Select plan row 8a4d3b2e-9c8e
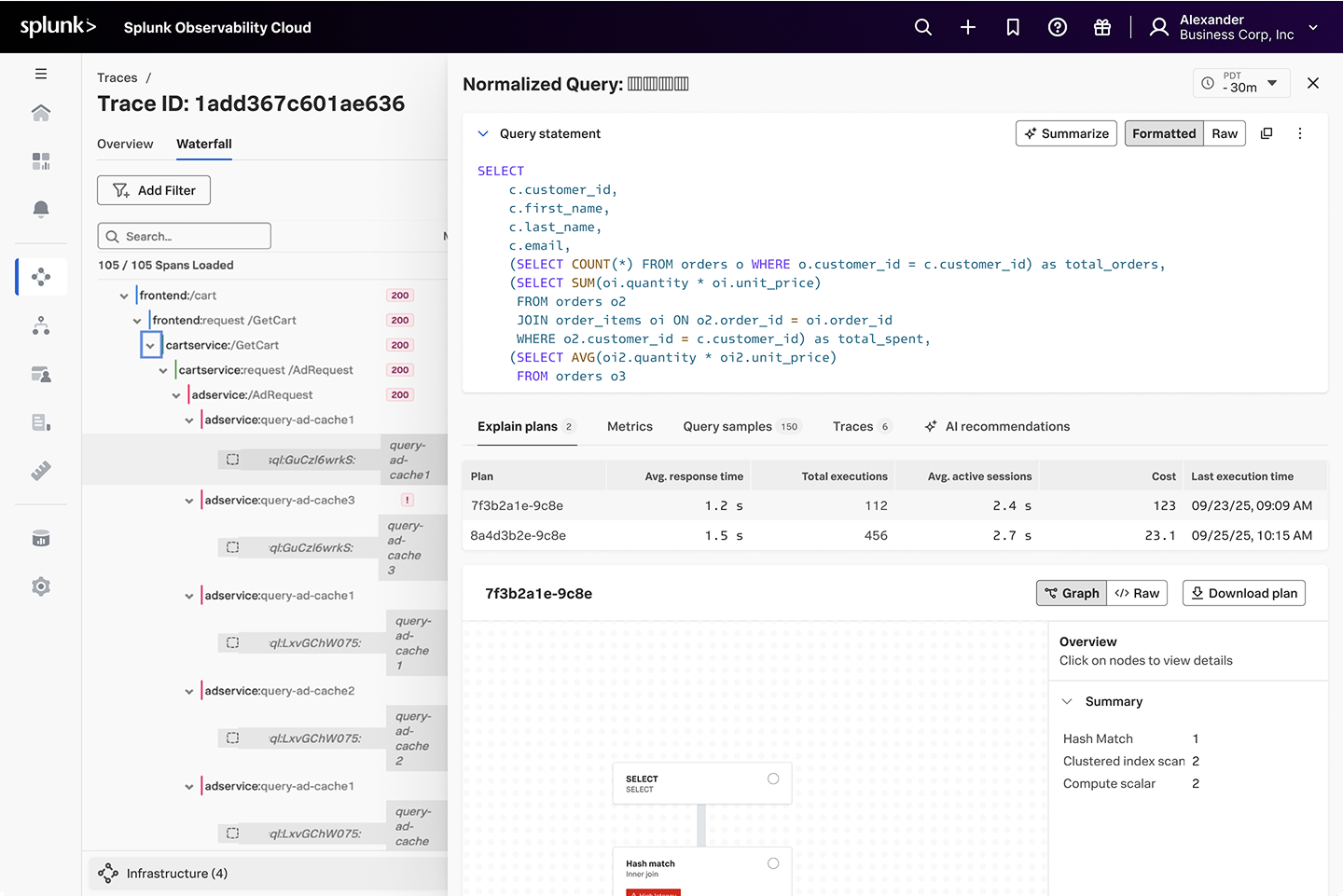The image size is (1343, 896). [519, 535]
